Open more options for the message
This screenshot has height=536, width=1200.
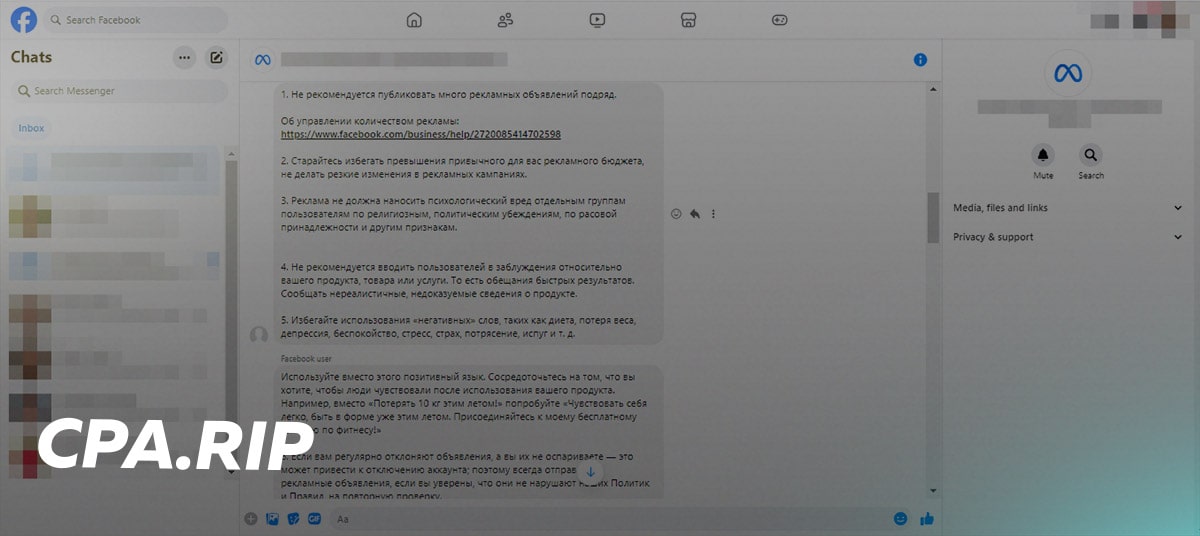tap(713, 214)
